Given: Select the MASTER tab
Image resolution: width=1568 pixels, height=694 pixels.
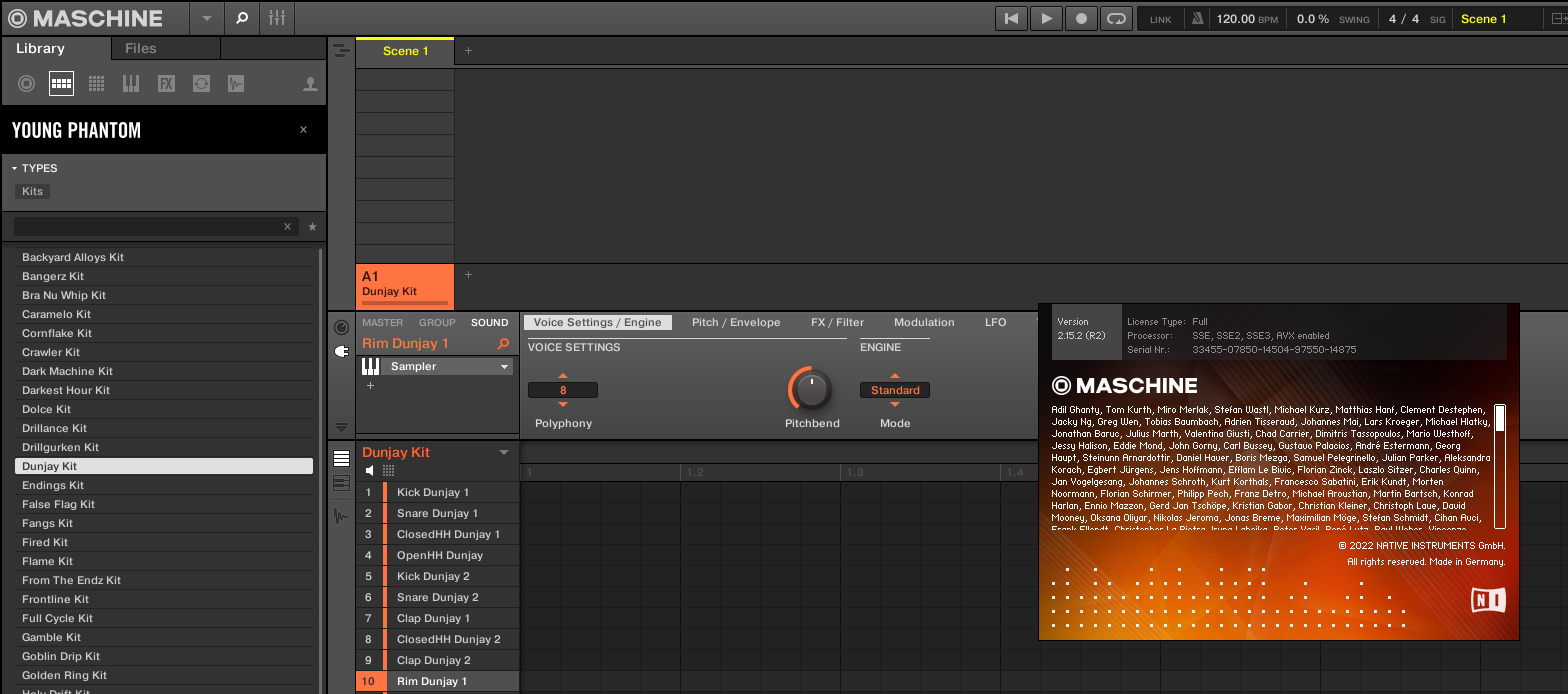Looking at the screenshot, I should point(383,323).
